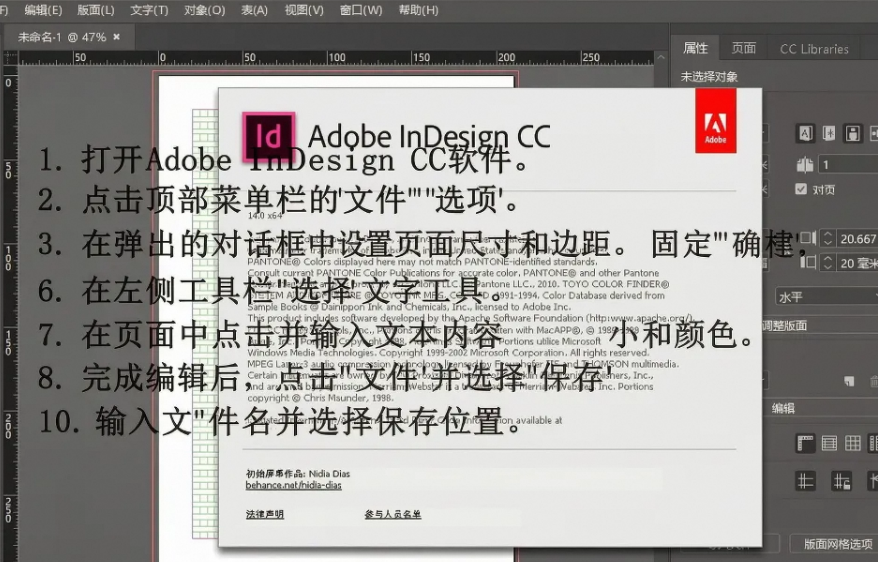Increase the 20 毫米 value with up arrow
Viewport: 878px width, 562px height.
828,259
